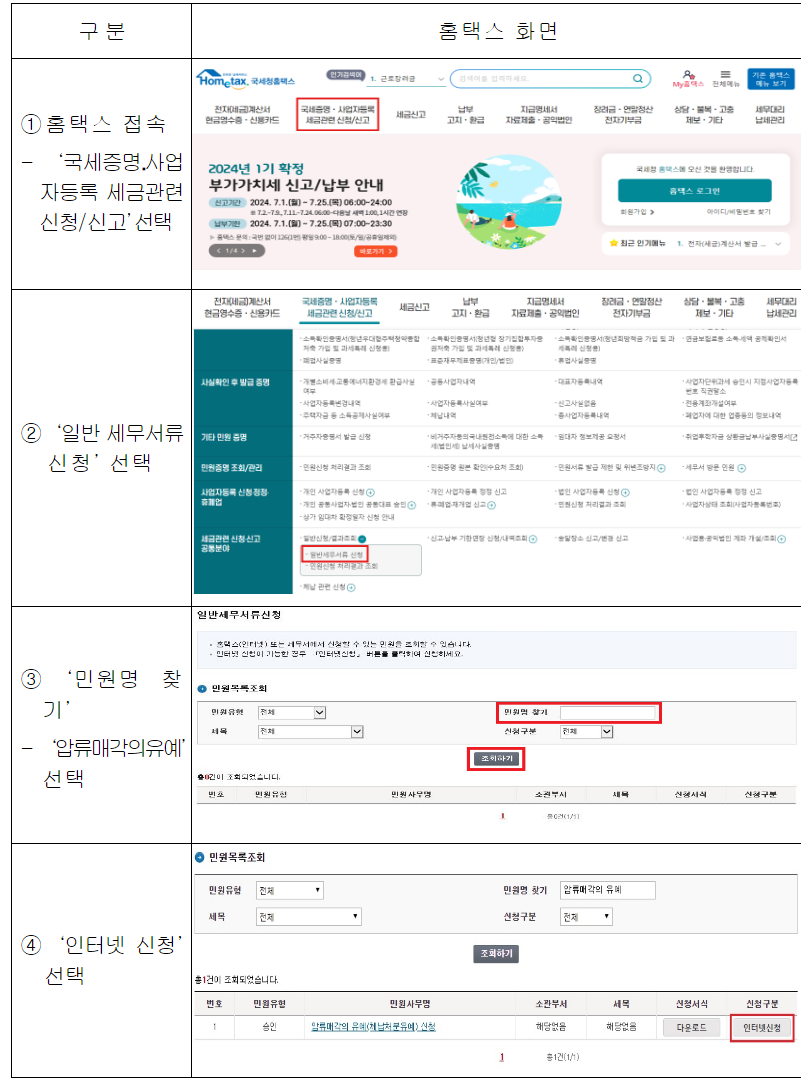Open 전자(세금)계산서 현금영수증·신용카드 menu in step ①
This screenshot has width=801, height=1079.
(242, 115)
